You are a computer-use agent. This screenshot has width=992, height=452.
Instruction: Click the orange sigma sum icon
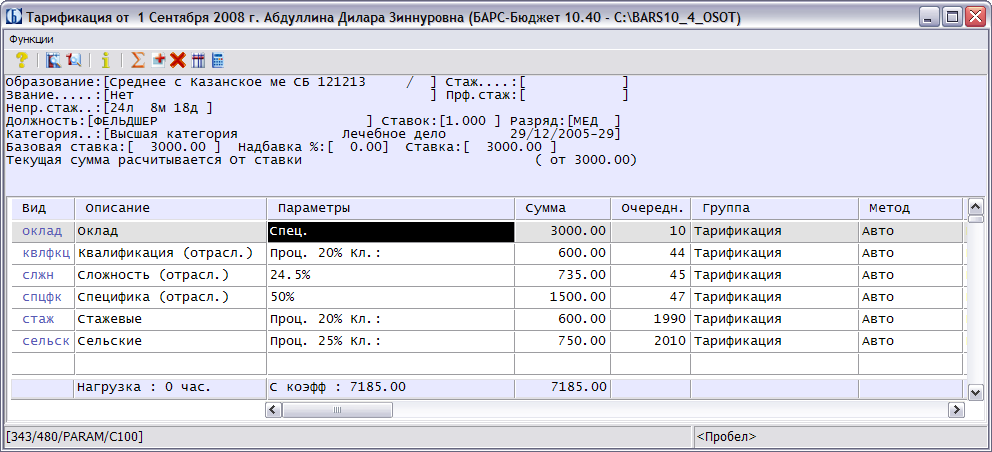[x=137, y=60]
